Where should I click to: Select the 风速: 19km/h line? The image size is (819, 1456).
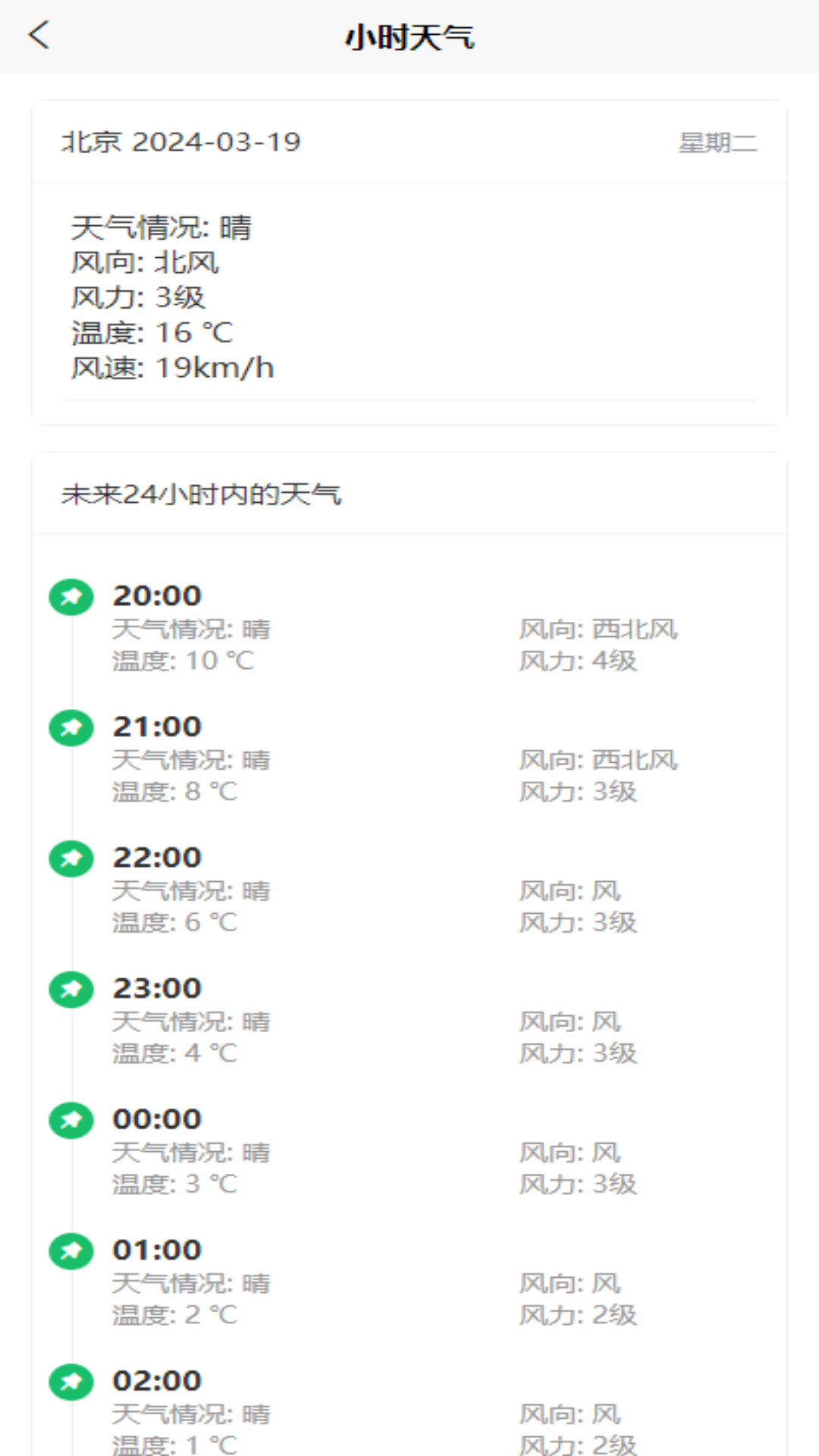tap(173, 369)
